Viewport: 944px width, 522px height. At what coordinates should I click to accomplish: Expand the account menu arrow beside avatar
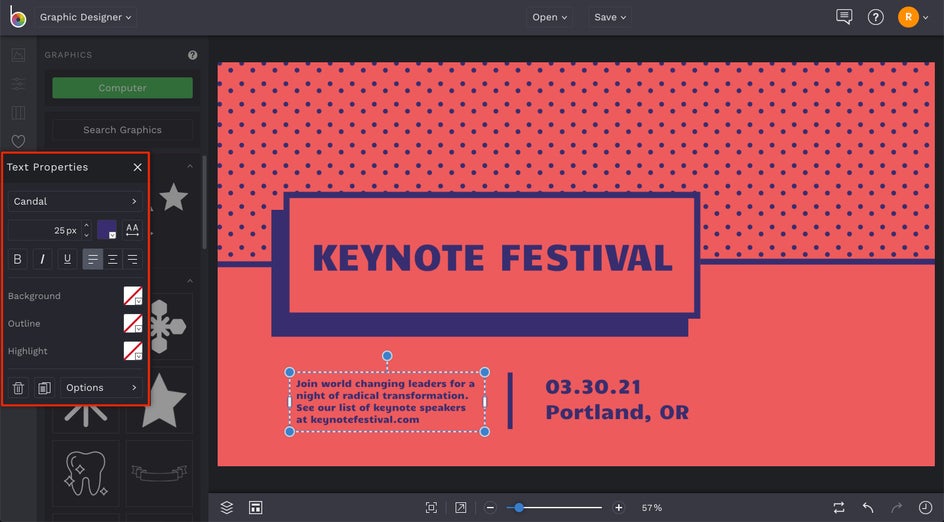(926, 17)
